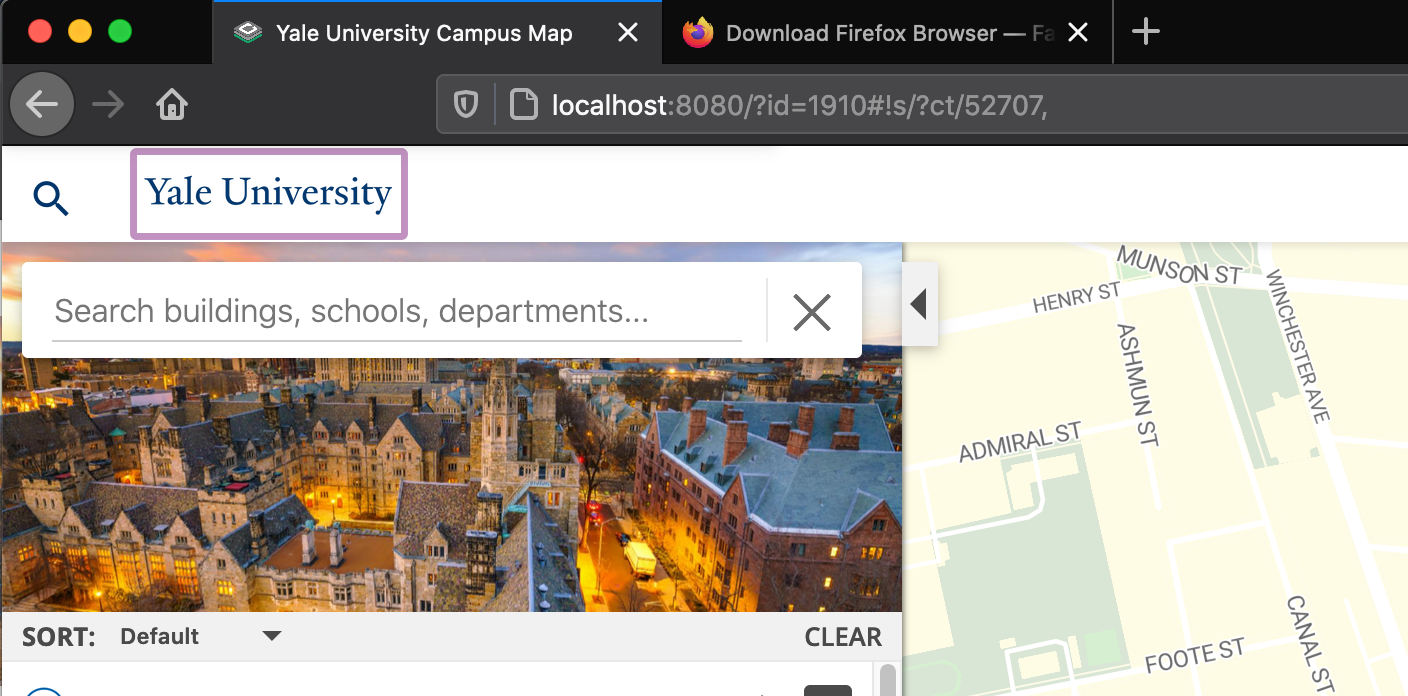
Task: Click the Yale University logo link
Action: coord(269,194)
